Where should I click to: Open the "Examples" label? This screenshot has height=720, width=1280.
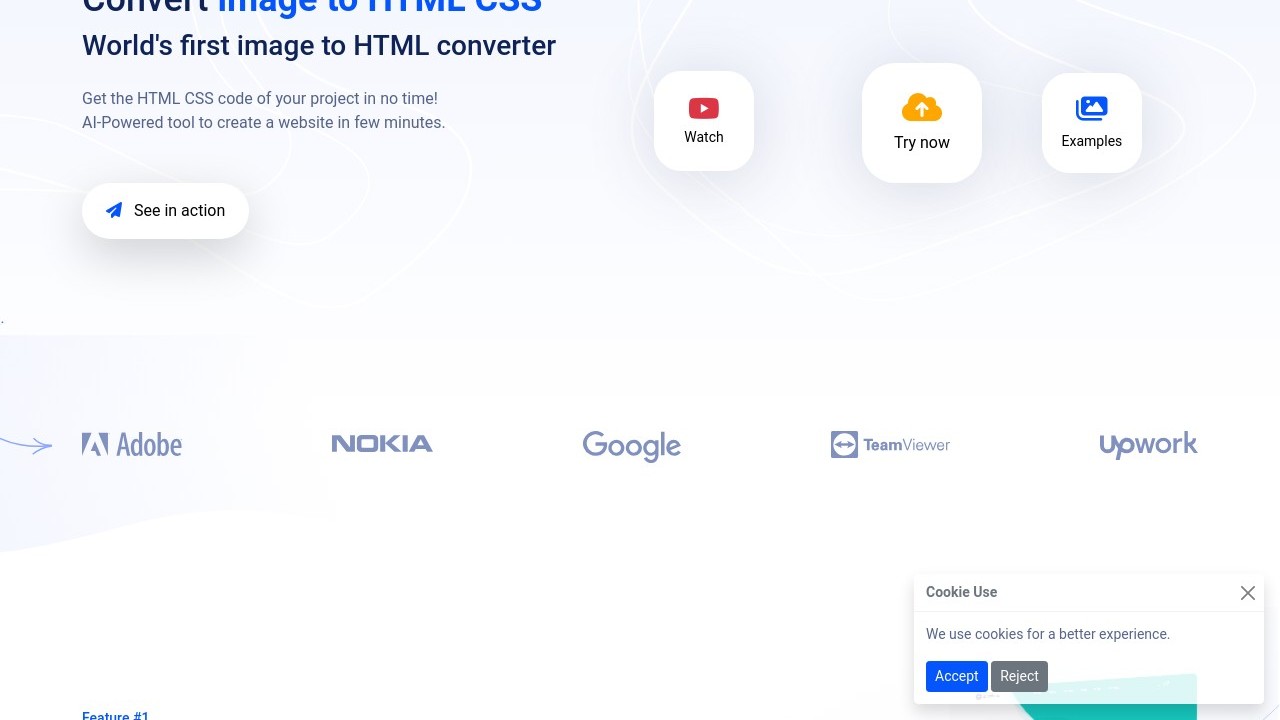[1091, 141]
